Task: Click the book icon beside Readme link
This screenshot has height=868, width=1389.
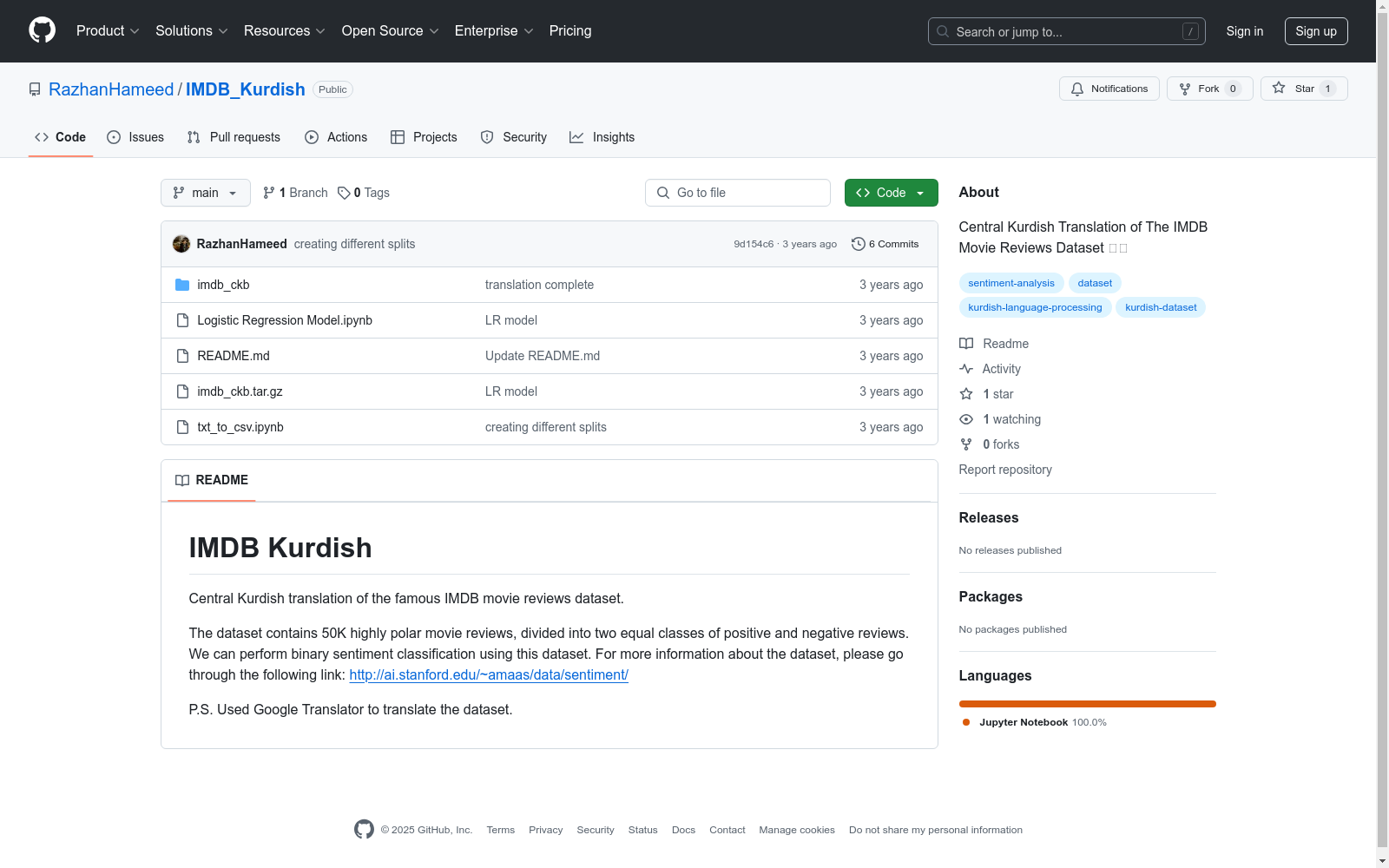Action: pos(966,344)
